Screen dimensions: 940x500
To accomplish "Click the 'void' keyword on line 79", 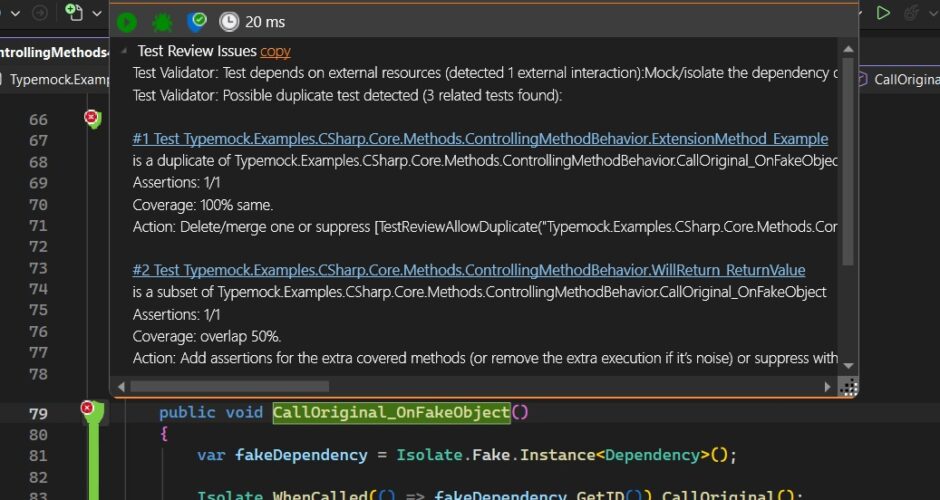I will click(x=244, y=412).
